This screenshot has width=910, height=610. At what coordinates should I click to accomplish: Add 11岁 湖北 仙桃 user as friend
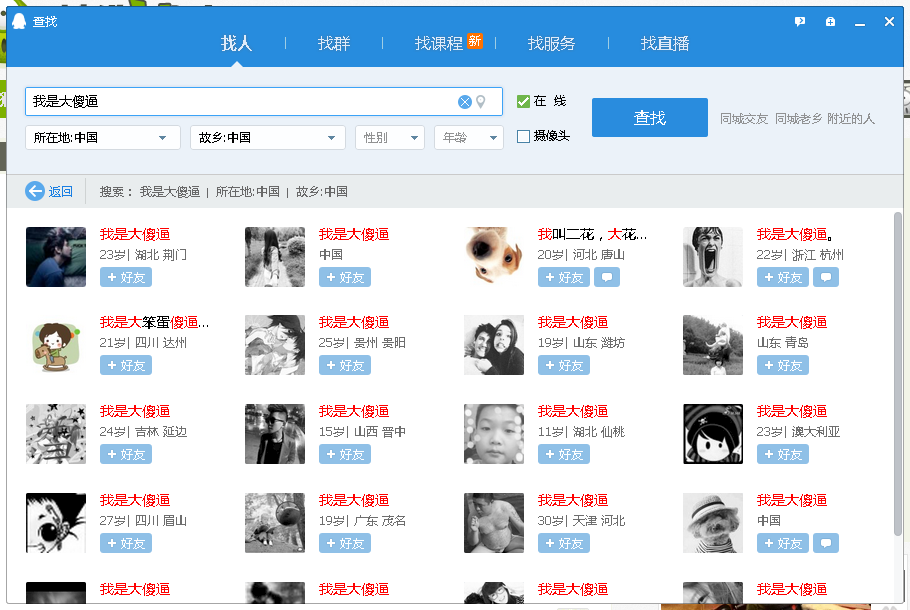pyautogui.click(x=564, y=454)
